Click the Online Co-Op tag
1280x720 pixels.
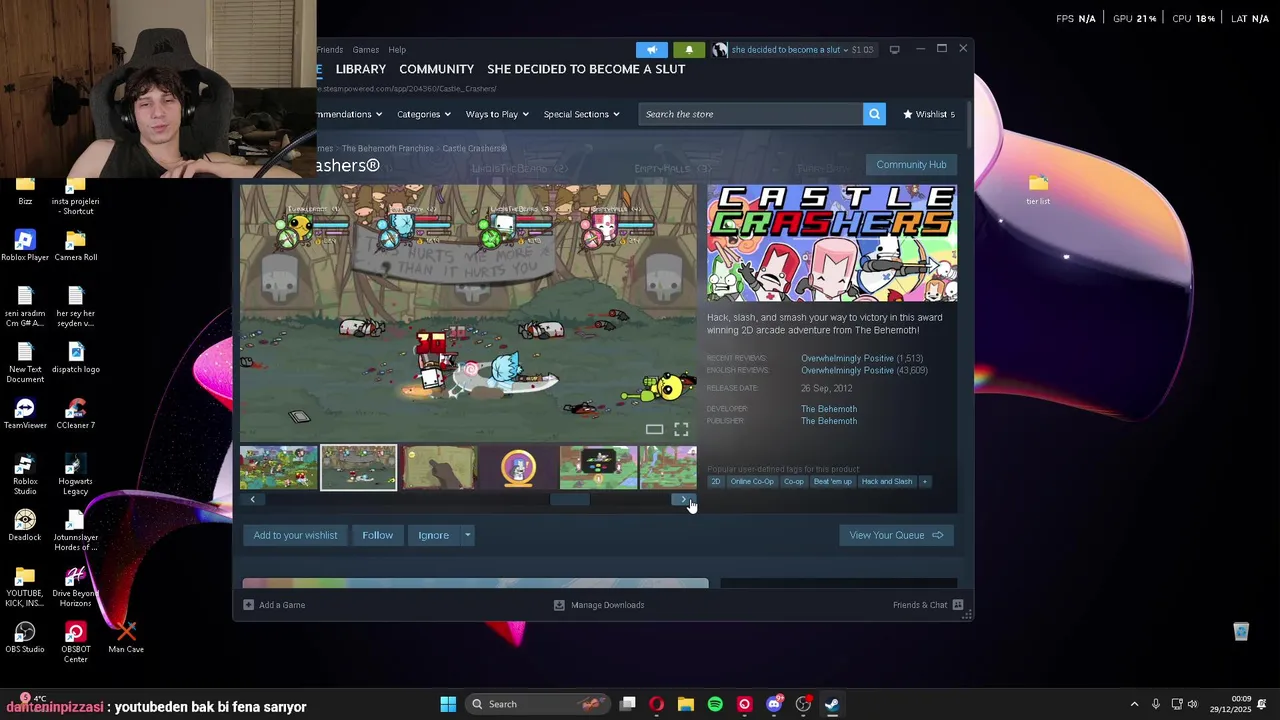pos(752,482)
